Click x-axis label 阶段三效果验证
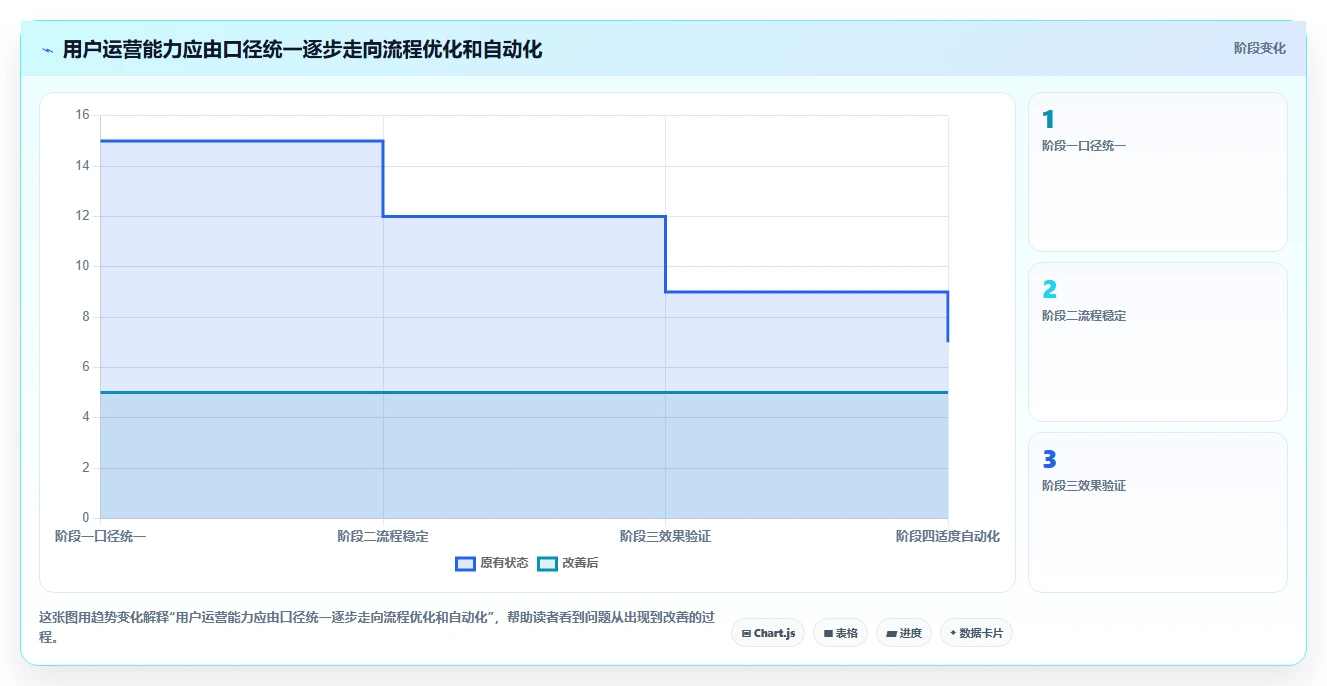Image resolution: width=1327 pixels, height=686 pixels. point(665,536)
